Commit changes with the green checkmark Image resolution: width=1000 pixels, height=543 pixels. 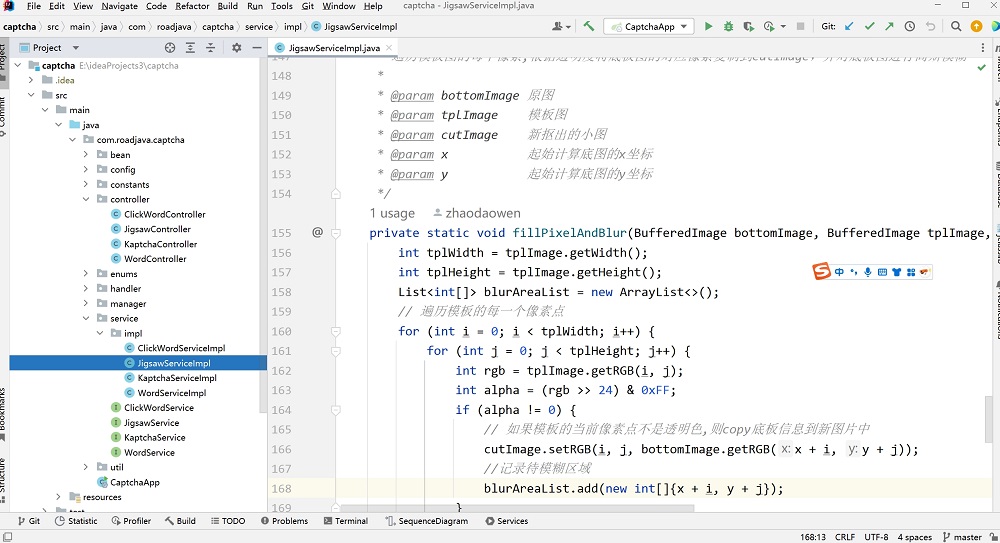[869, 26]
